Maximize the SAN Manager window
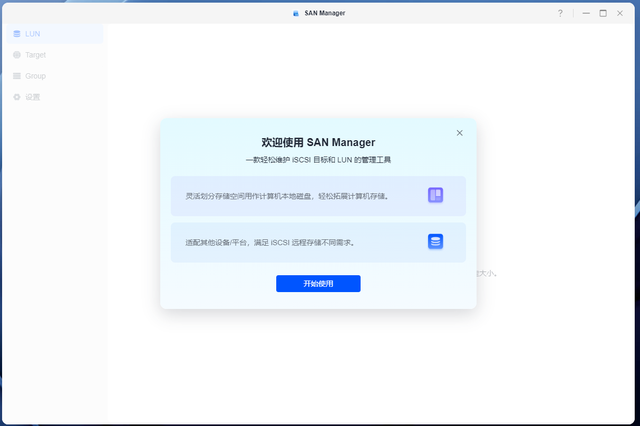This screenshot has height=426, width=640. [603, 13]
